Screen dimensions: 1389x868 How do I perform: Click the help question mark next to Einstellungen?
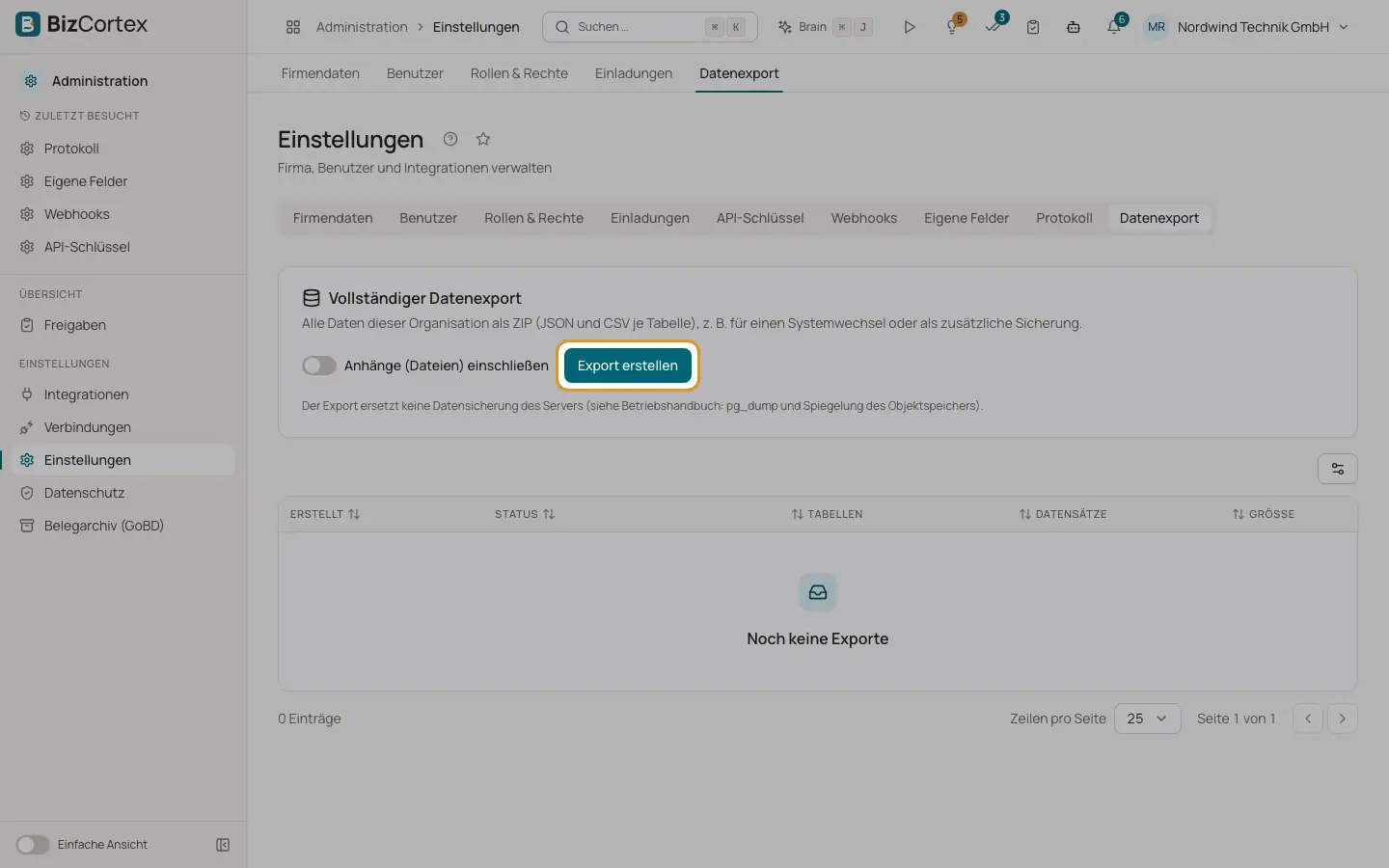tap(450, 139)
